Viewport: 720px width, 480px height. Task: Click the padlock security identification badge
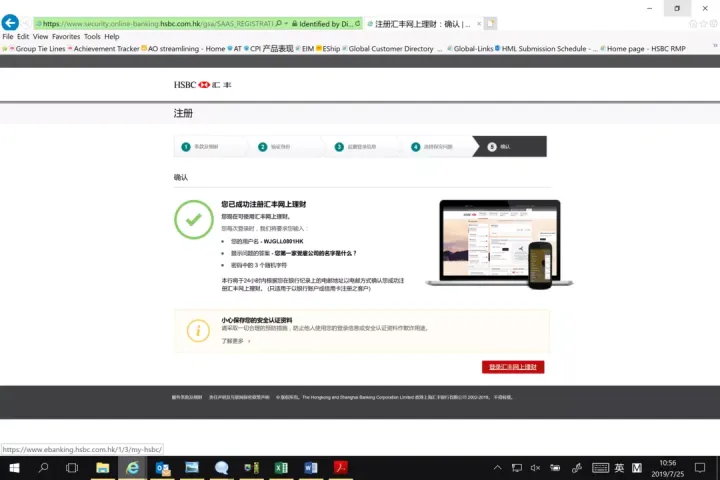pos(322,23)
